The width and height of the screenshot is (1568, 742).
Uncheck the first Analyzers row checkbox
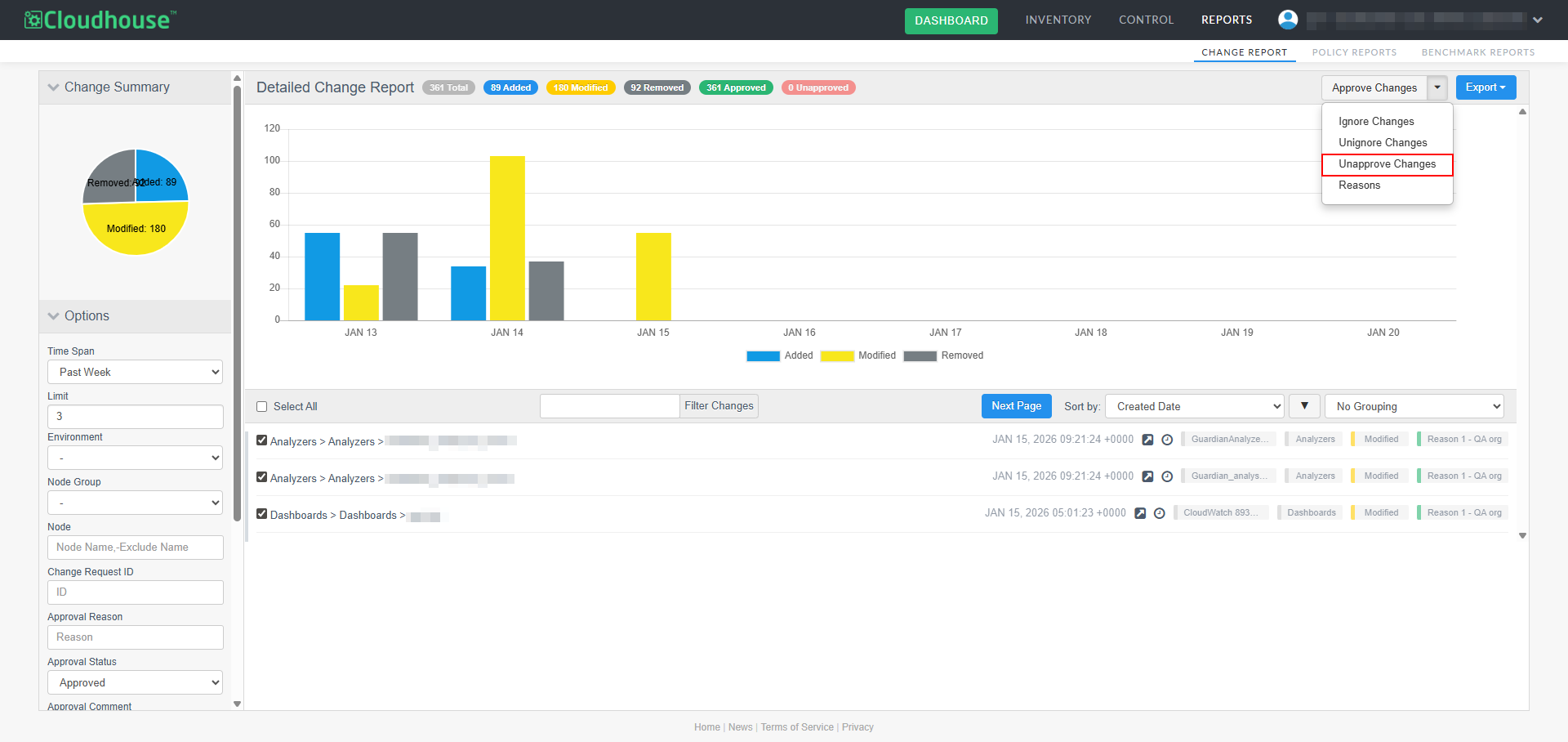click(x=262, y=440)
